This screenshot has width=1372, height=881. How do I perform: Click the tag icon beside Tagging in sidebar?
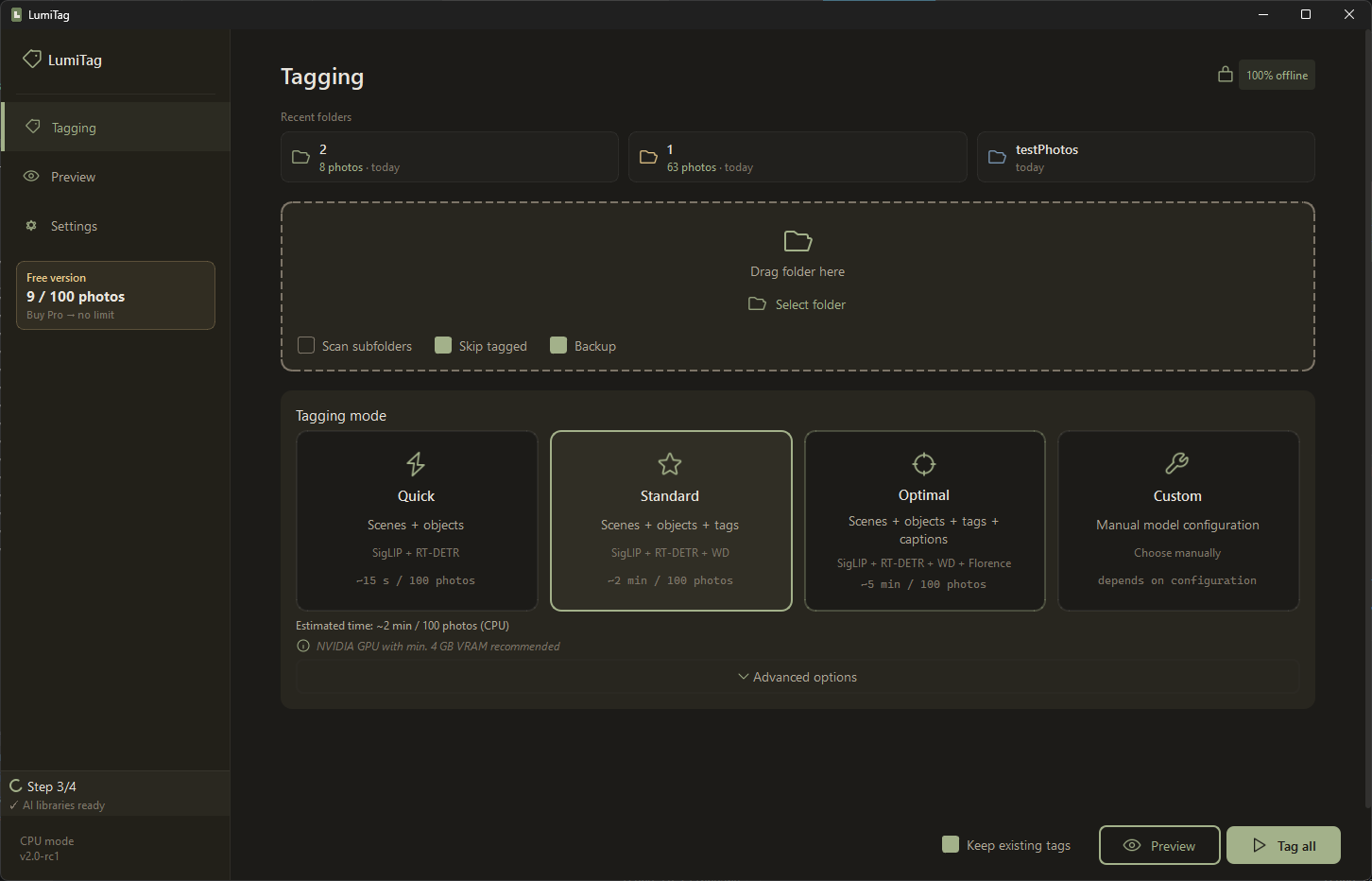[x=32, y=127]
